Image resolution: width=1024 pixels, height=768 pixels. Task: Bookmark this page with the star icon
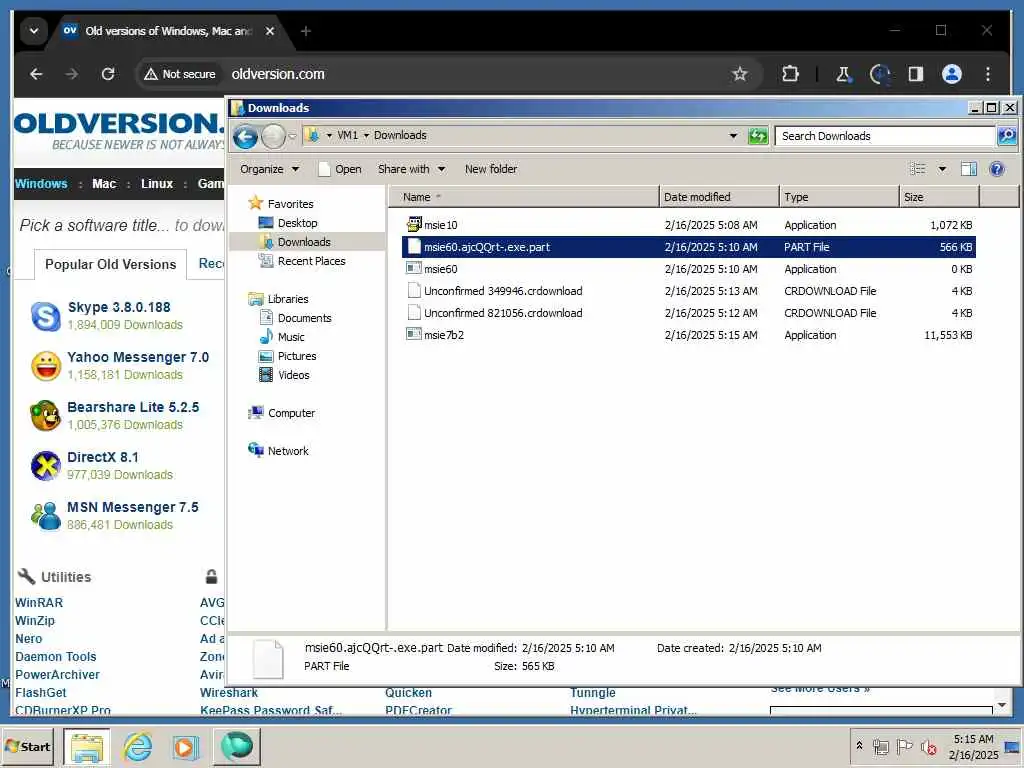tap(739, 74)
